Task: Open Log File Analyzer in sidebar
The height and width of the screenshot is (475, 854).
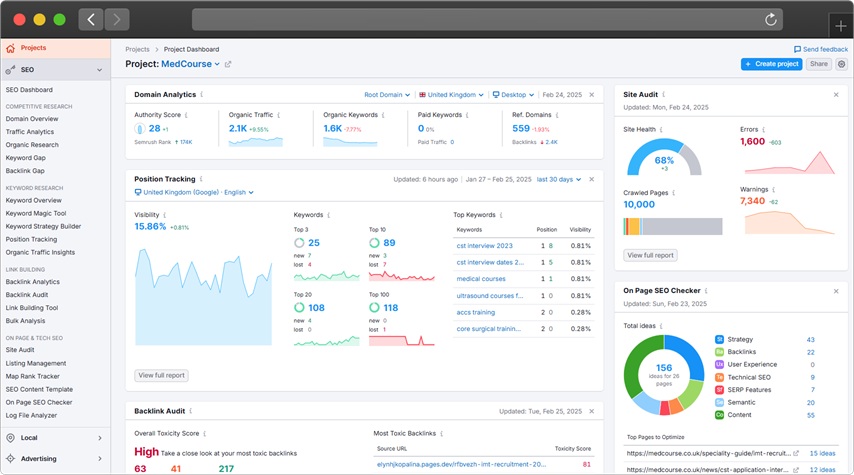Action: (31, 415)
